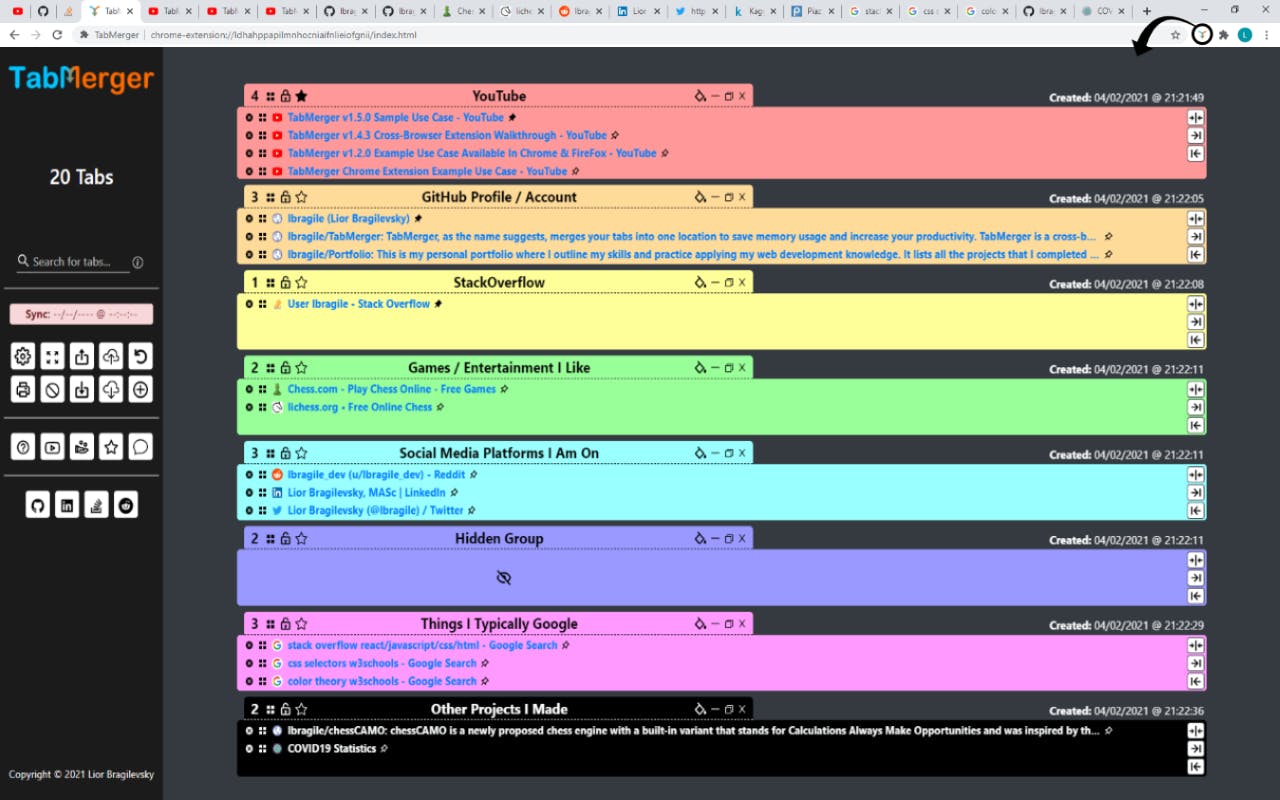Collapse the Social Media Platforms group
This screenshot has width=1280, height=800.
714,454
